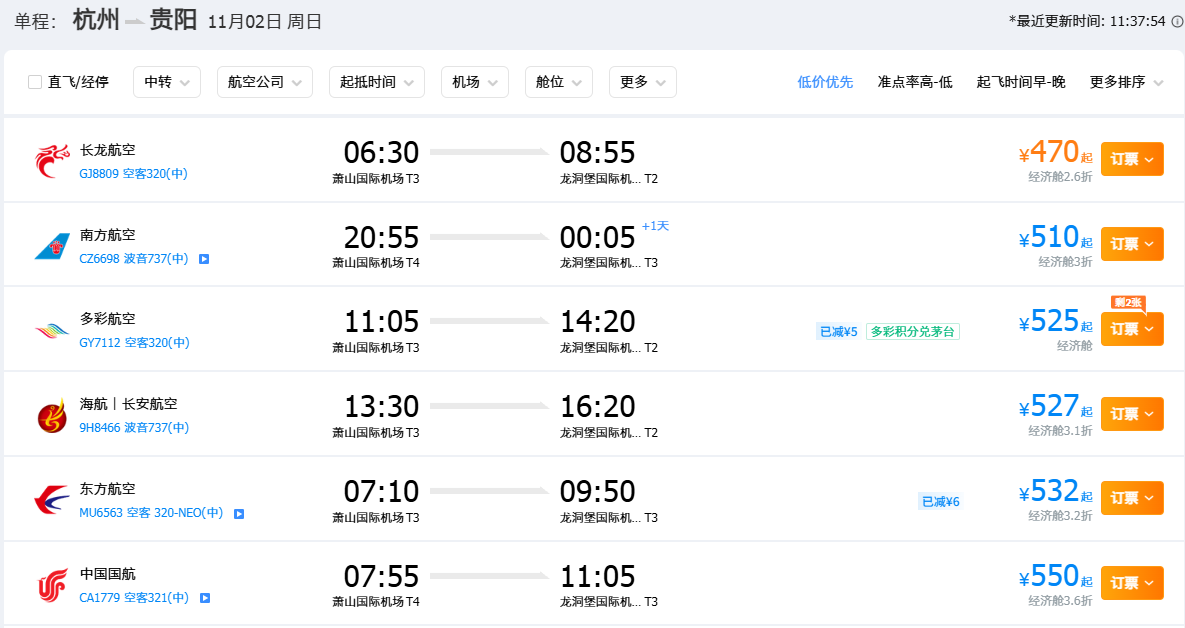Expand the 中转 (transfer) filter dropdown

tap(167, 82)
